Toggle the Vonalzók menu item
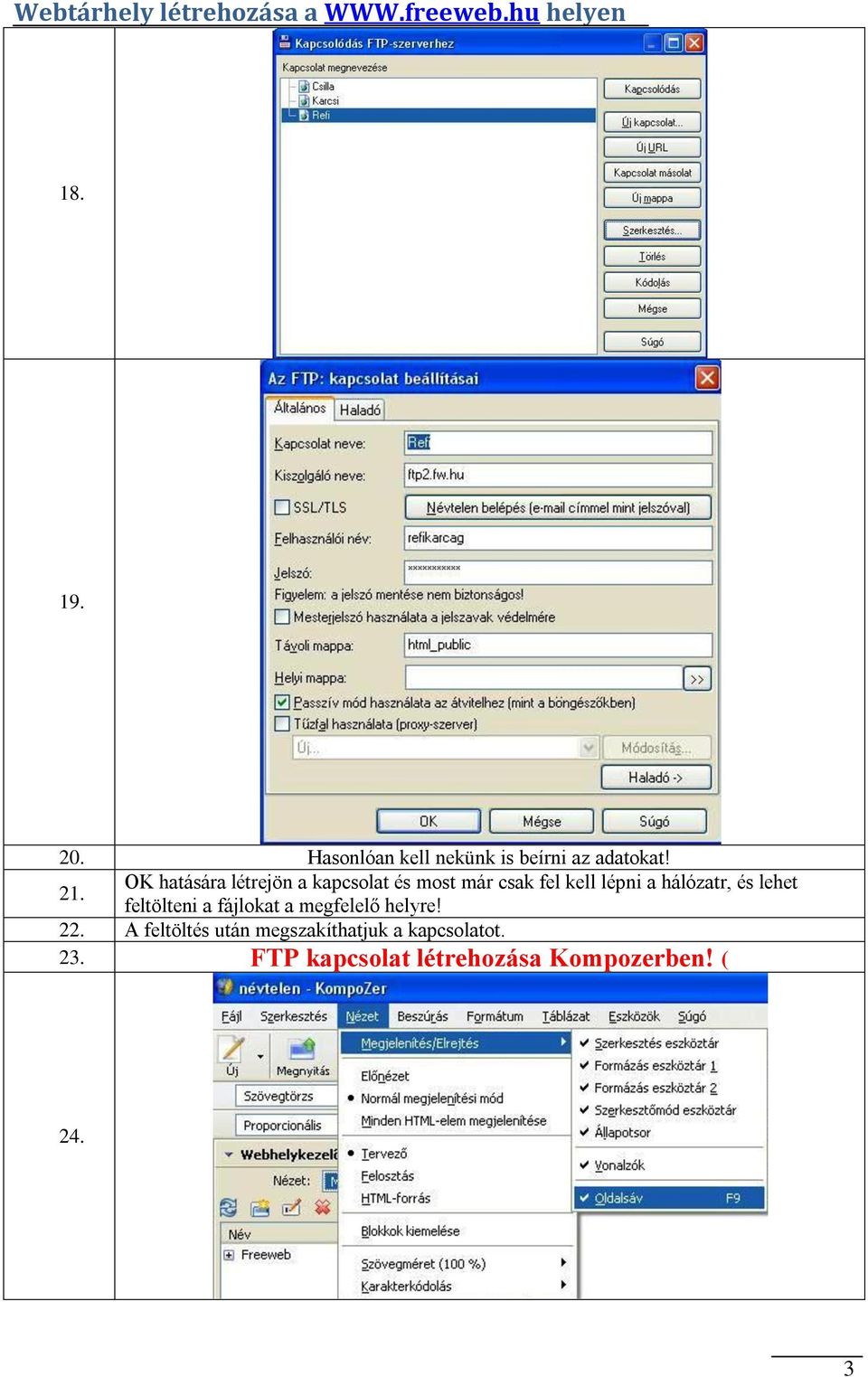Screen dimensions: 868x1377 [x=670, y=1165]
